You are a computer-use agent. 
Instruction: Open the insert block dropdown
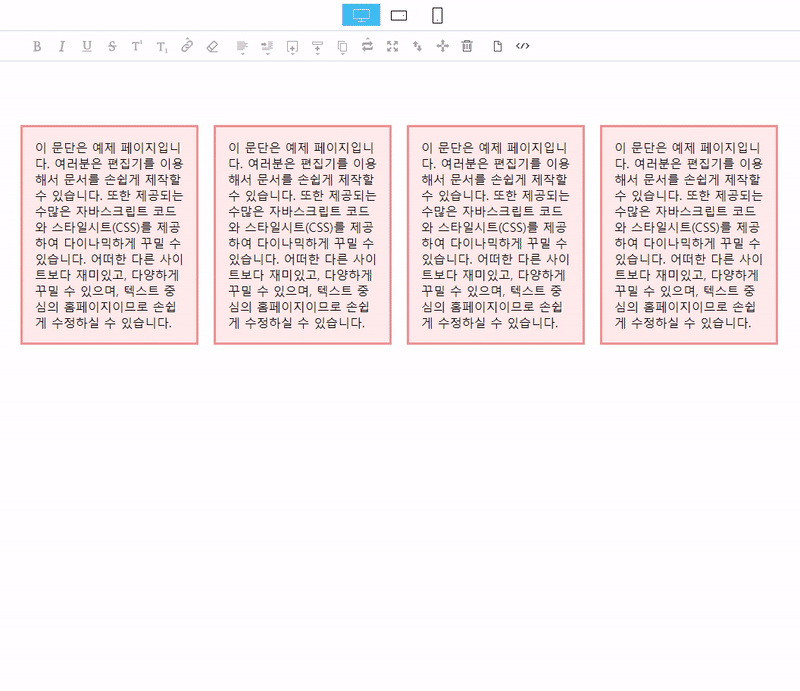tap(292, 46)
